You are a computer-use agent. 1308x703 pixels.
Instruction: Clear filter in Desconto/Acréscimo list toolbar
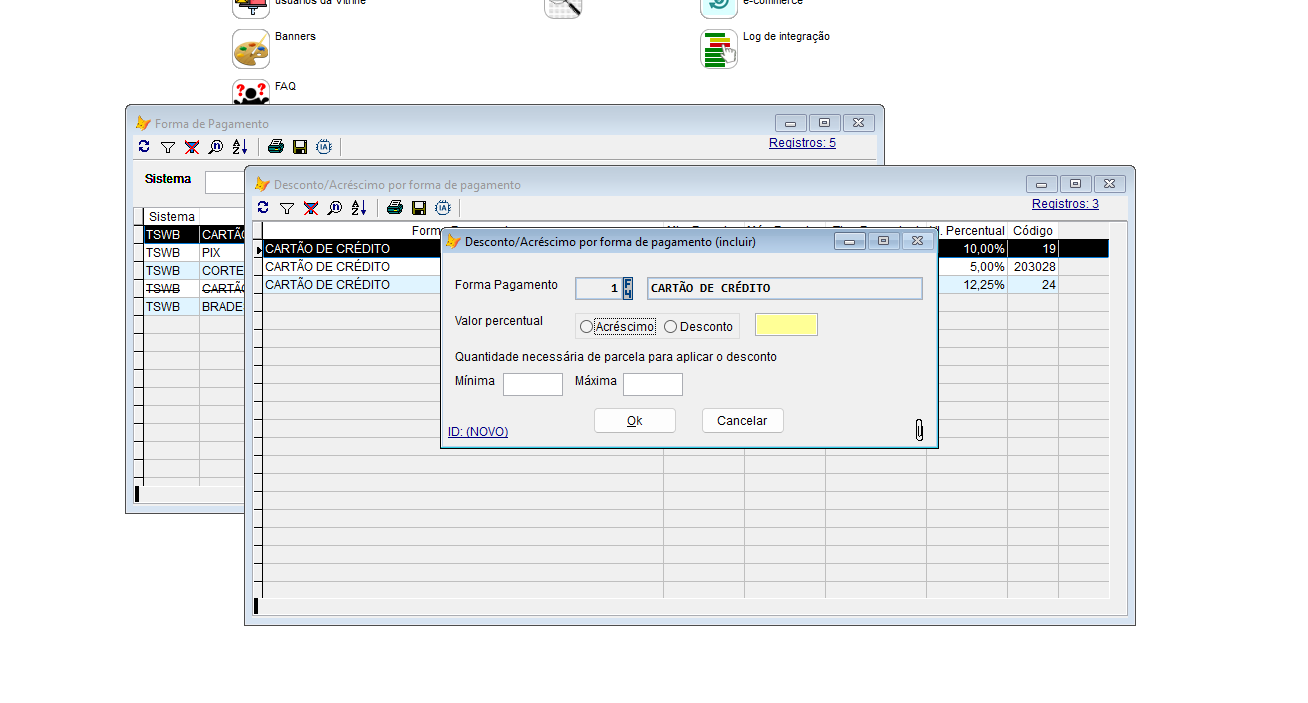tap(311, 208)
